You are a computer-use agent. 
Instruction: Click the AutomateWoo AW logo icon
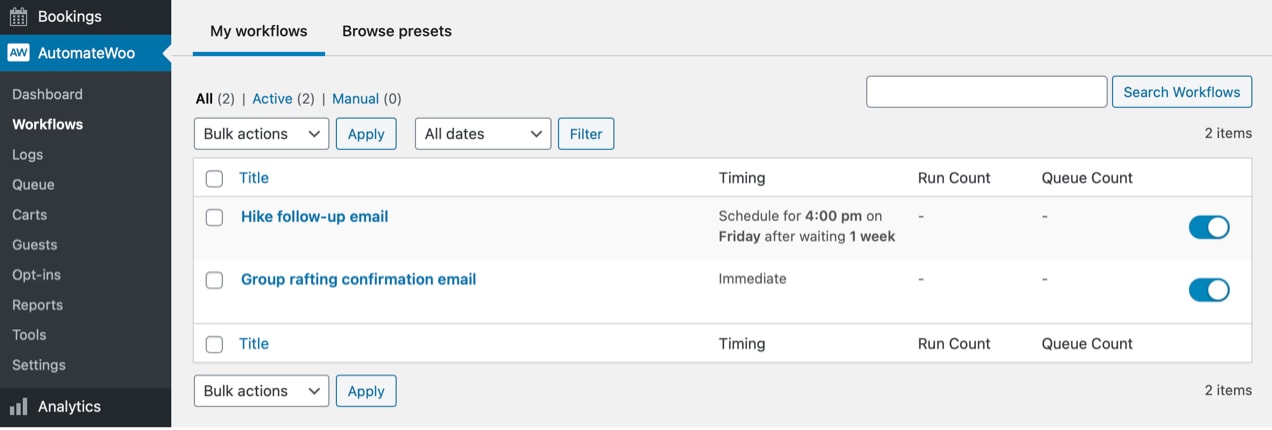pos(18,53)
